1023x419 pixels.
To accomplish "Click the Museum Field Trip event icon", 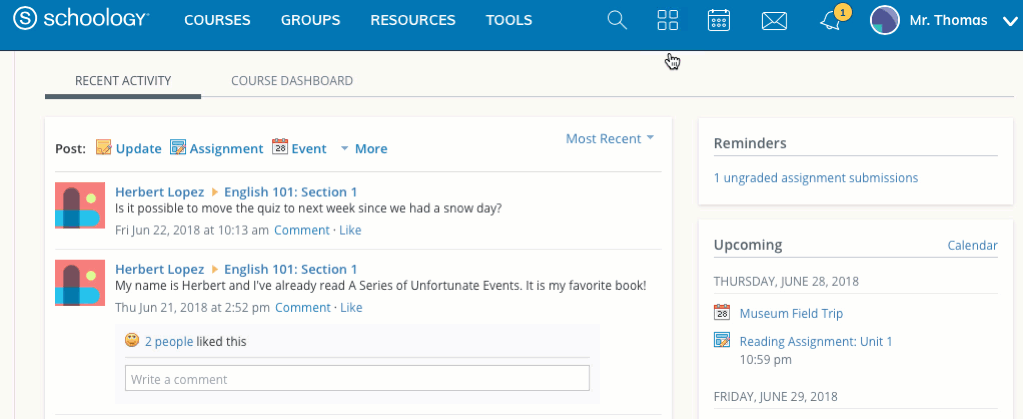I will [x=722, y=313].
